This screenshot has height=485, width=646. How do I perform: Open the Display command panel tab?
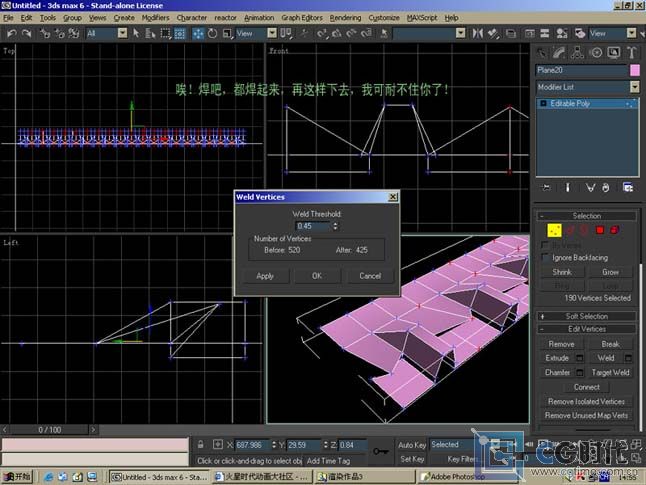coord(613,53)
